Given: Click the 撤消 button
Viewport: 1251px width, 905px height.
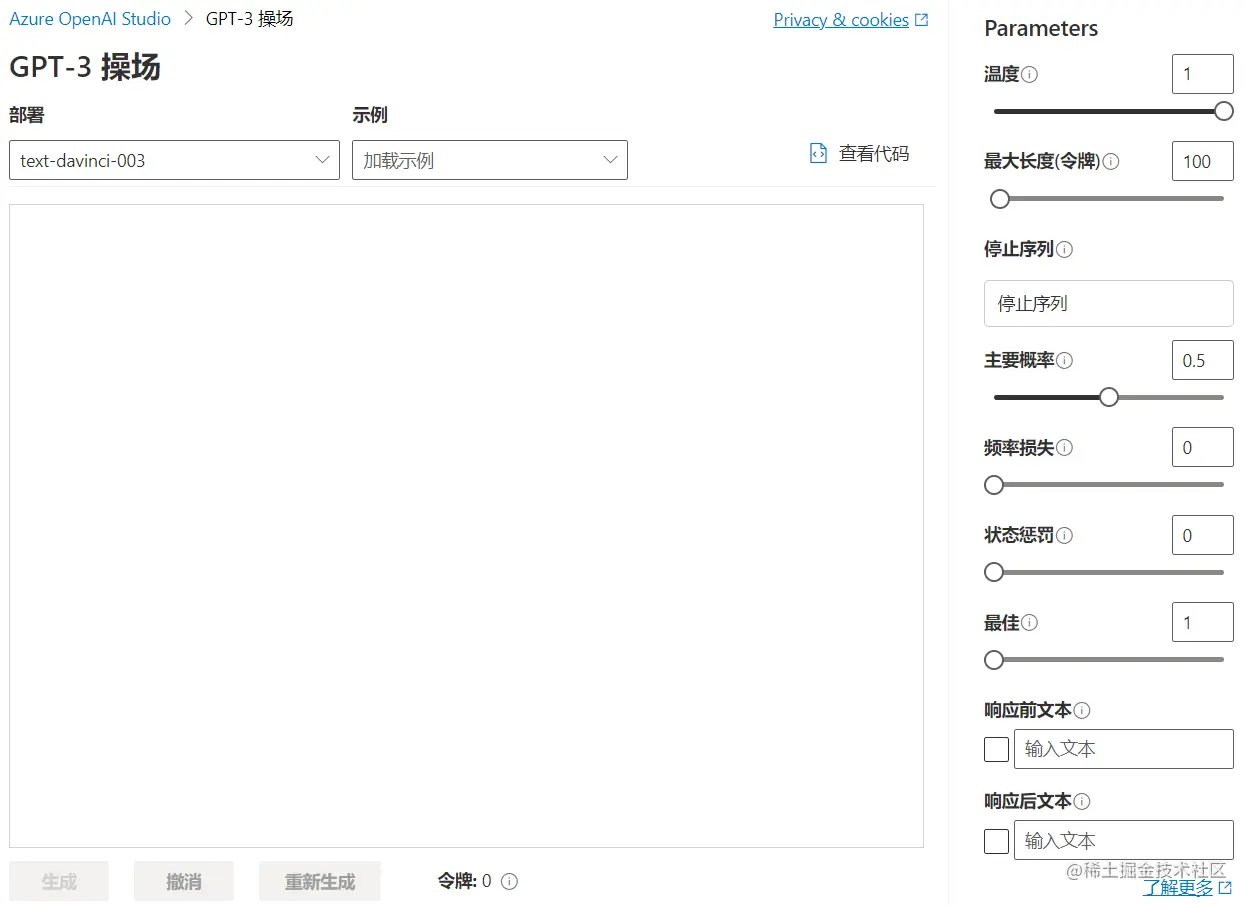Looking at the screenshot, I should click(x=184, y=881).
